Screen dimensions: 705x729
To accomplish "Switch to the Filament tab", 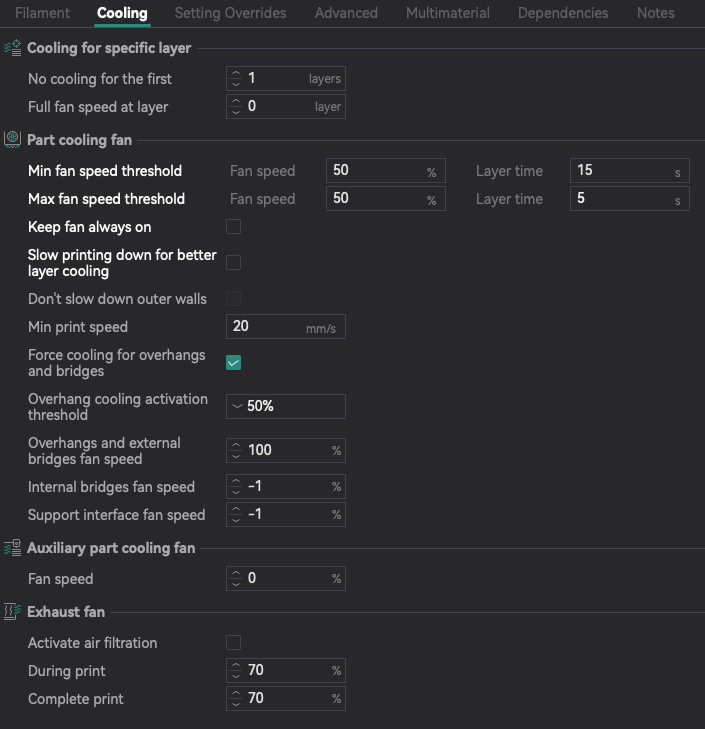I will coord(42,13).
